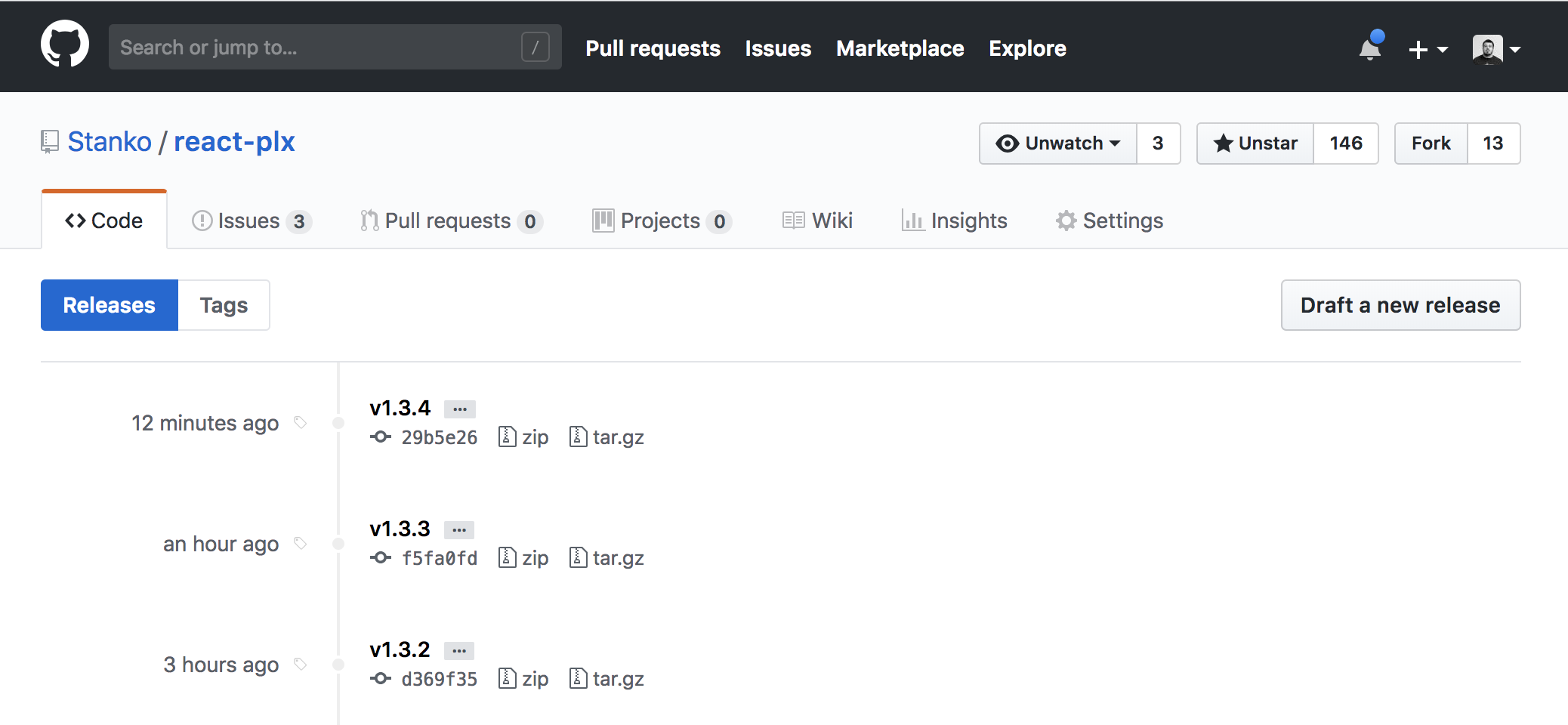
Task: Open commit d369f35
Action: coord(440,679)
